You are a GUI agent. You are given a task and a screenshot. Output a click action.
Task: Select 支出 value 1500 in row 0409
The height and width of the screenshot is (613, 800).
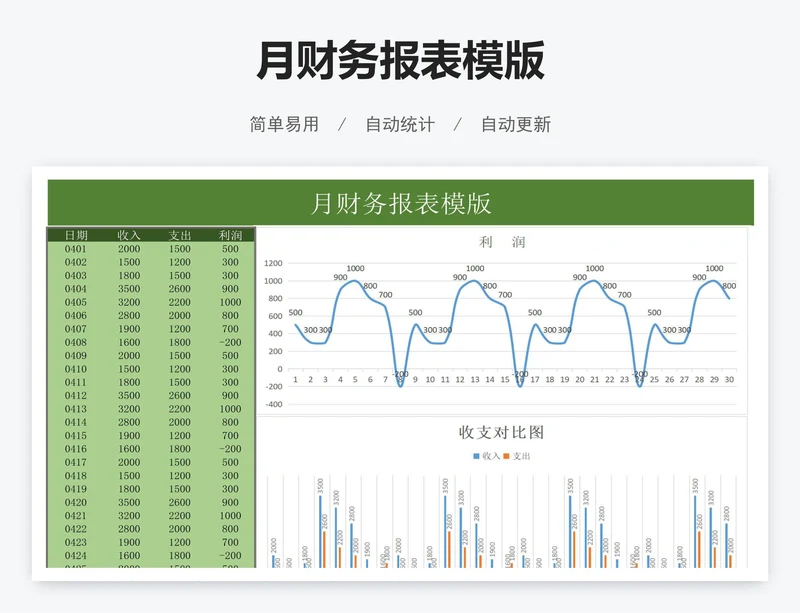point(180,355)
